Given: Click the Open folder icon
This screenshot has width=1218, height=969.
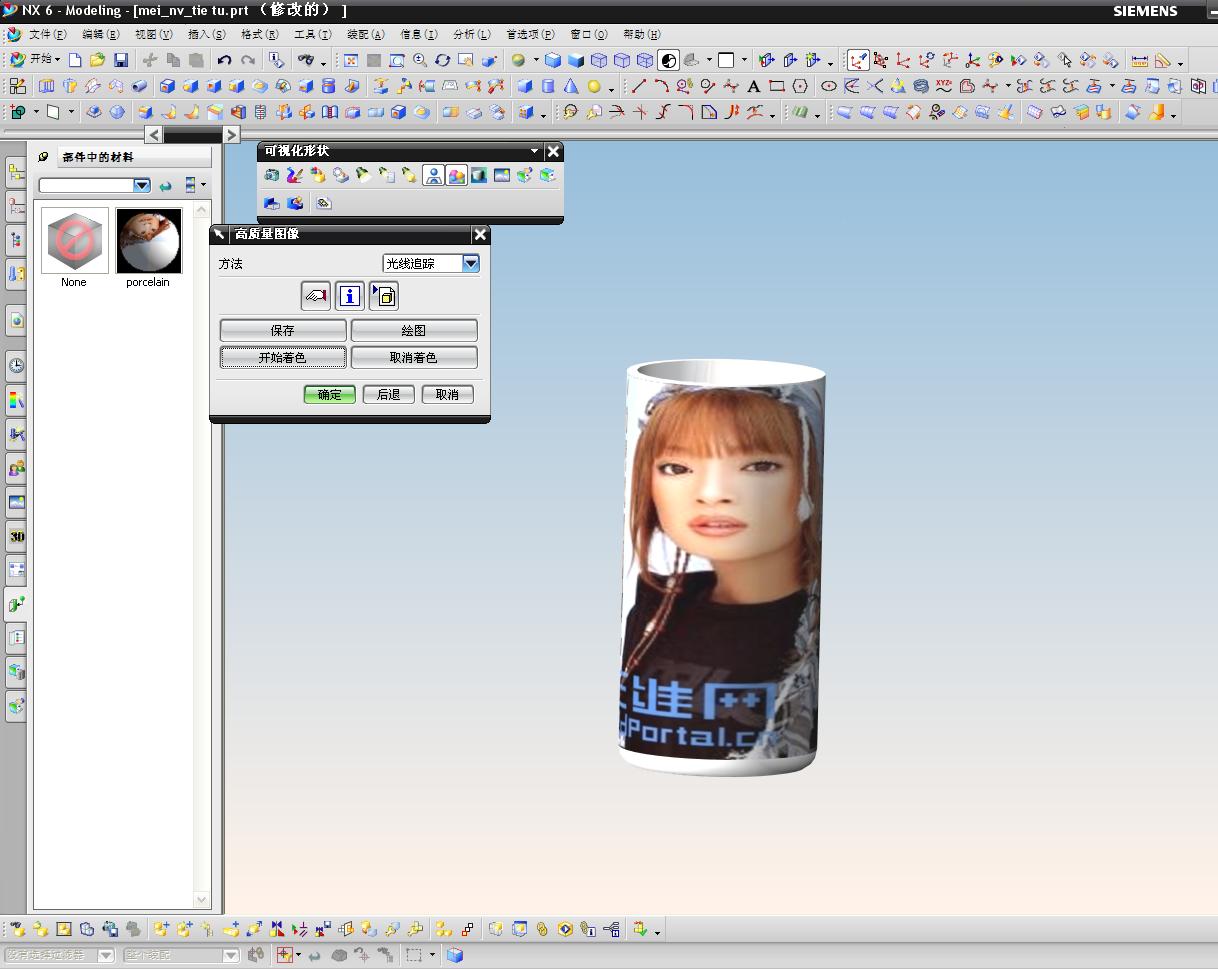Looking at the screenshot, I should [x=97, y=60].
